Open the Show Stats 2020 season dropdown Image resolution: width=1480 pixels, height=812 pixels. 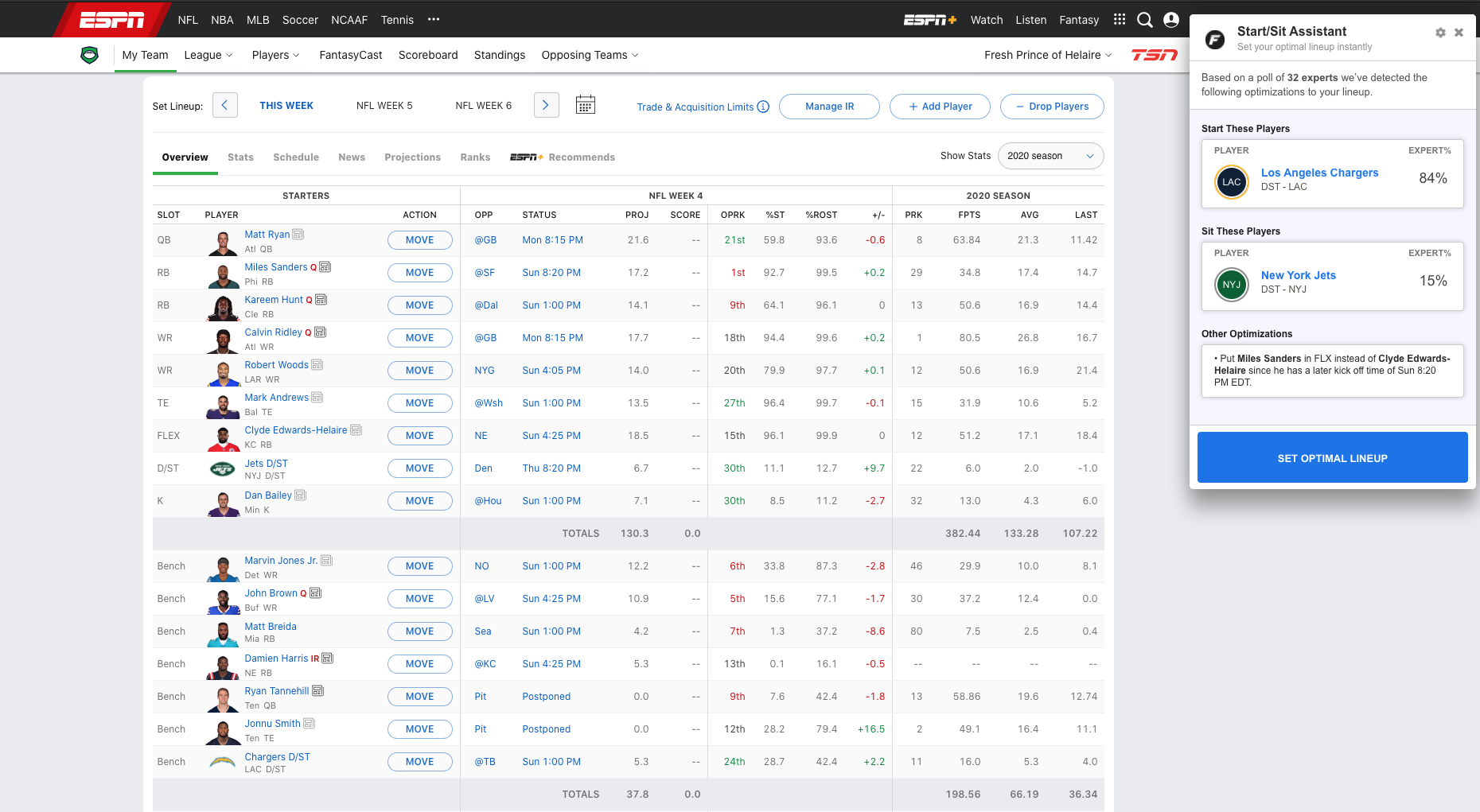coord(1050,156)
